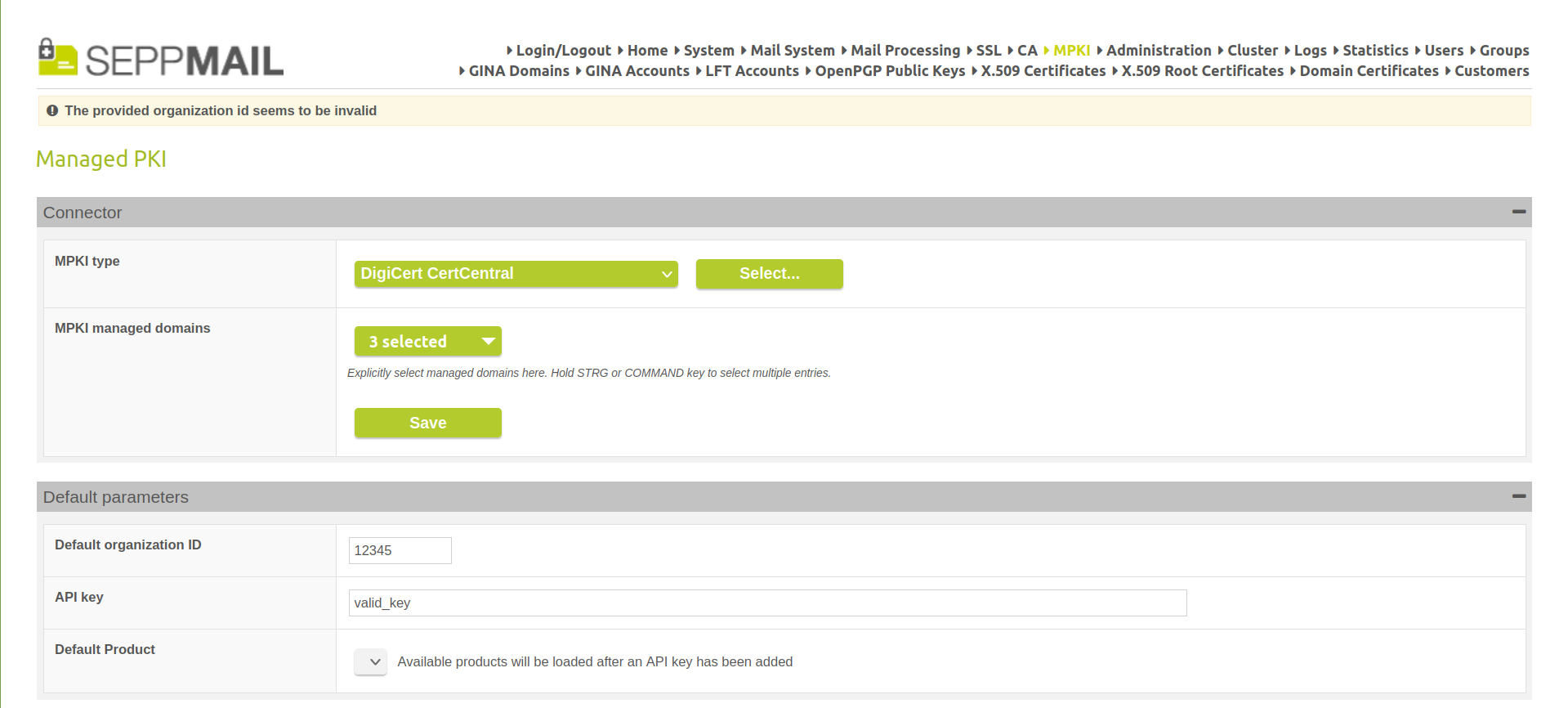Click the Managed PKI heading
The height and width of the screenshot is (708, 1568).
(101, 159)
